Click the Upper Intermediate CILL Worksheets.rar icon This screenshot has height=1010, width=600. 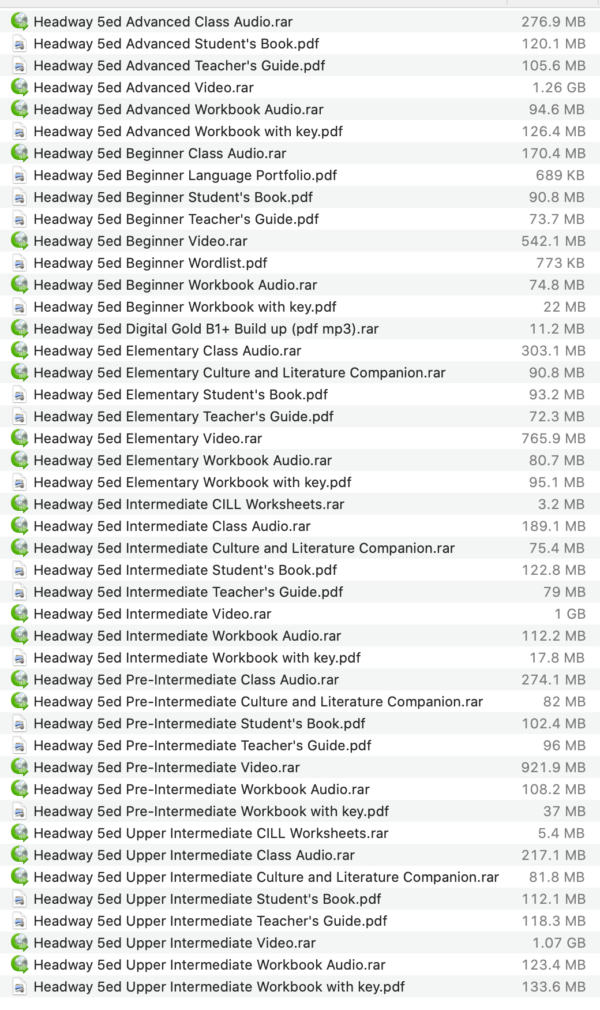19,833
